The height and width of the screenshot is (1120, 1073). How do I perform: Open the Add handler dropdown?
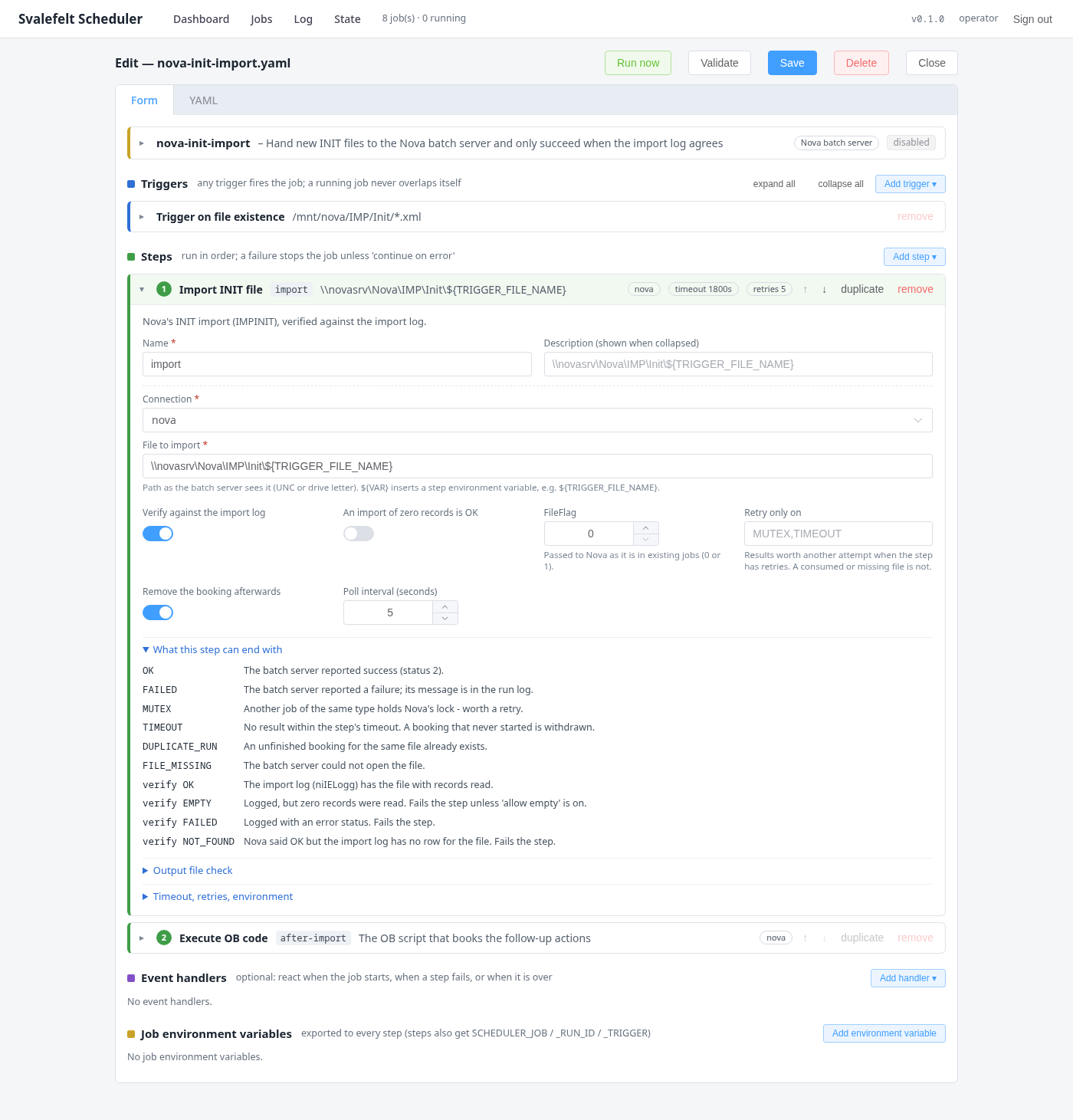(908, 978)
